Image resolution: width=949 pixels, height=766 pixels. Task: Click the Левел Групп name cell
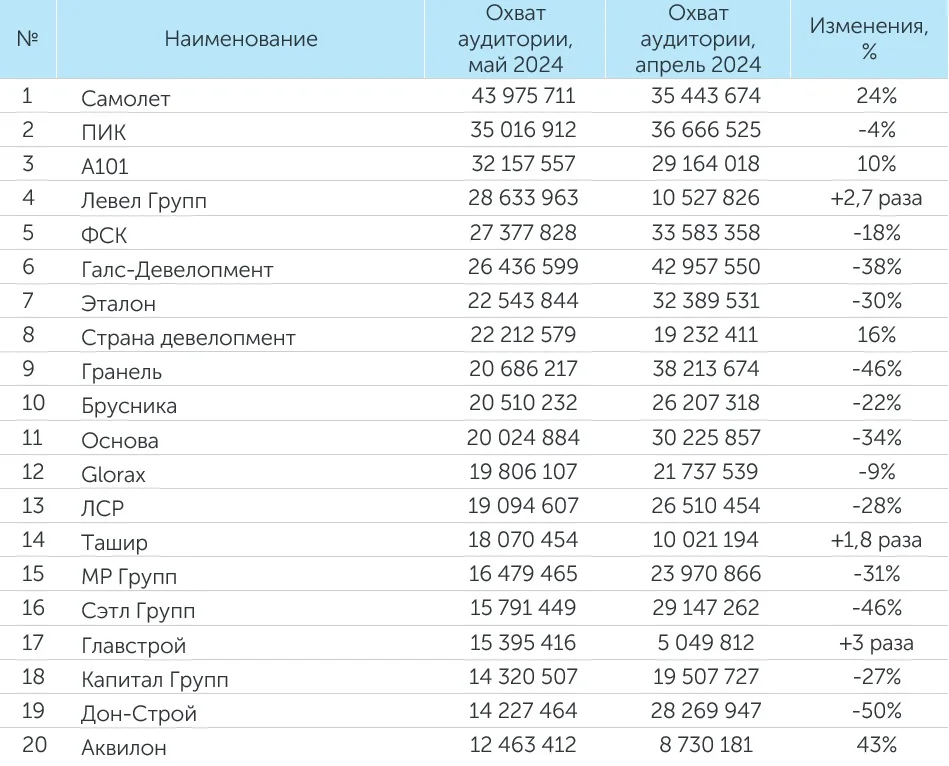(x=144, y=200)
